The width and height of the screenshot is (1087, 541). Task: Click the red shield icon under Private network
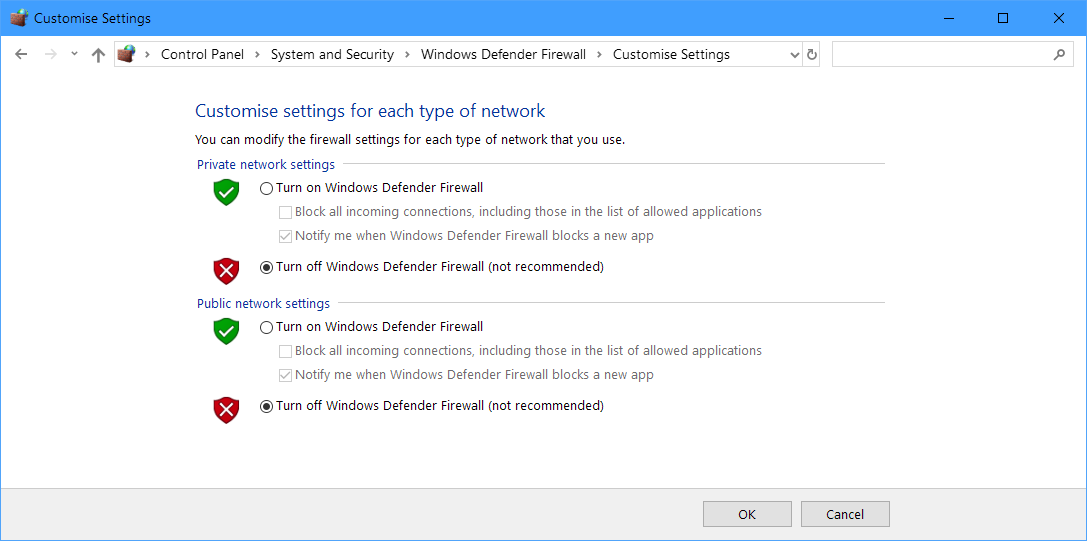click(x=226, y=271)
